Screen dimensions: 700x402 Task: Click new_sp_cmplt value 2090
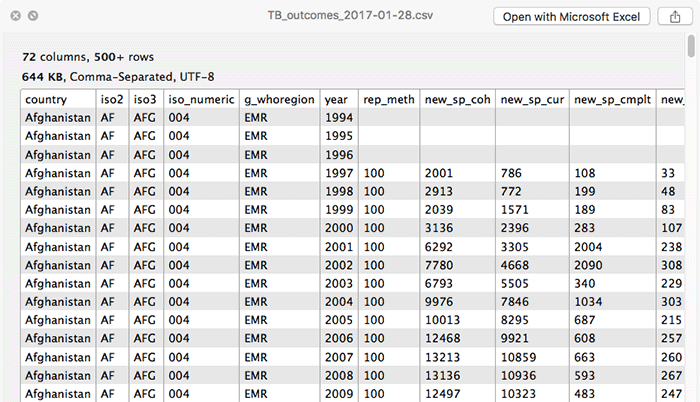588,265
